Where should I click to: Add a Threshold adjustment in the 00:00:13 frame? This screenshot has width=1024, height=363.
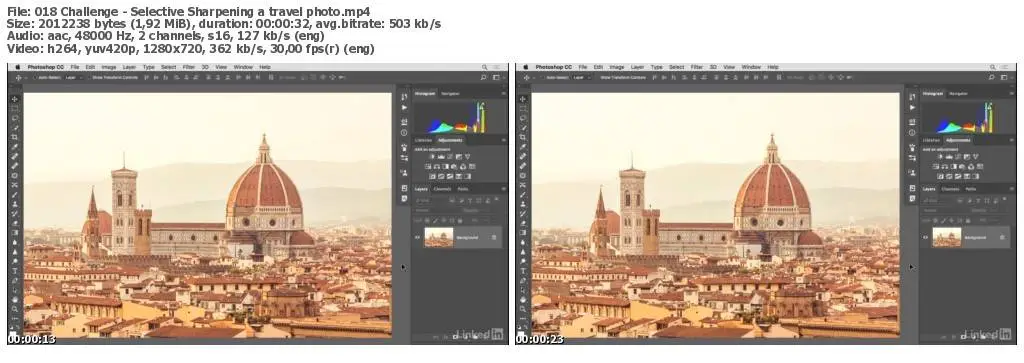(450, 176)
